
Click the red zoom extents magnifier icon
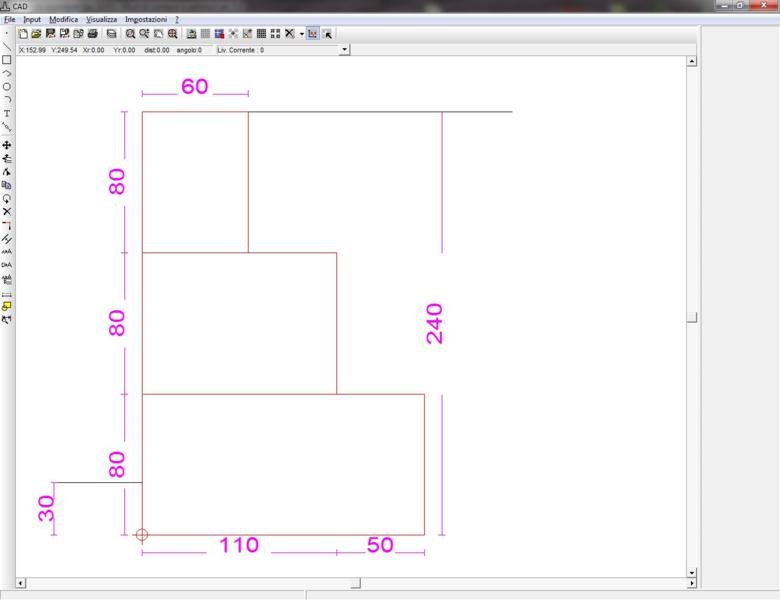click(173, 34)
